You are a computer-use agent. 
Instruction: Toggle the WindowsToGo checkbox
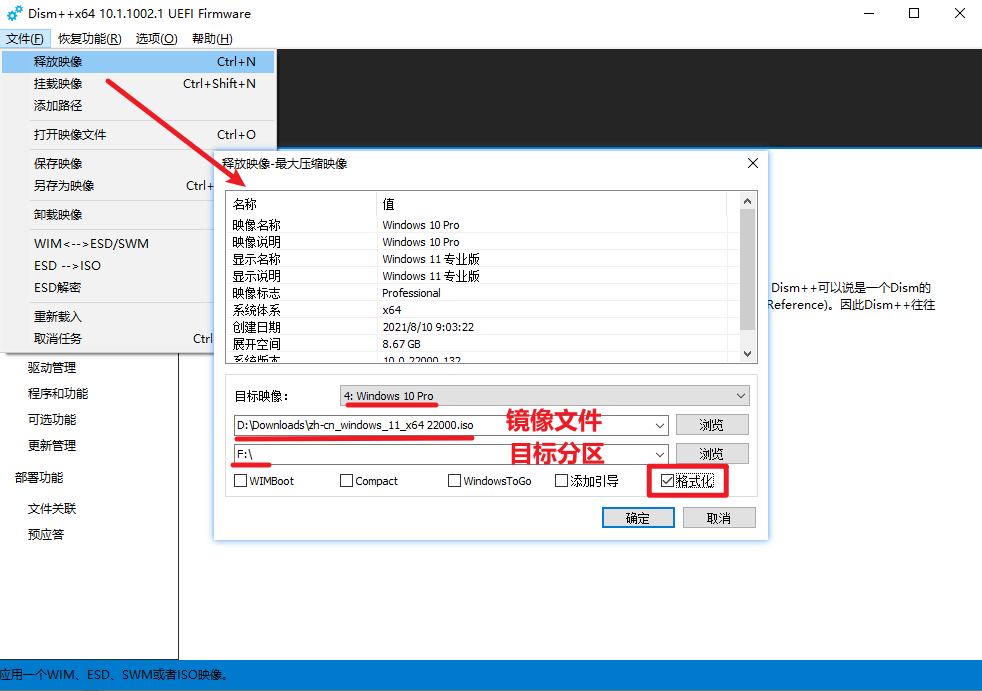(455, 481)
